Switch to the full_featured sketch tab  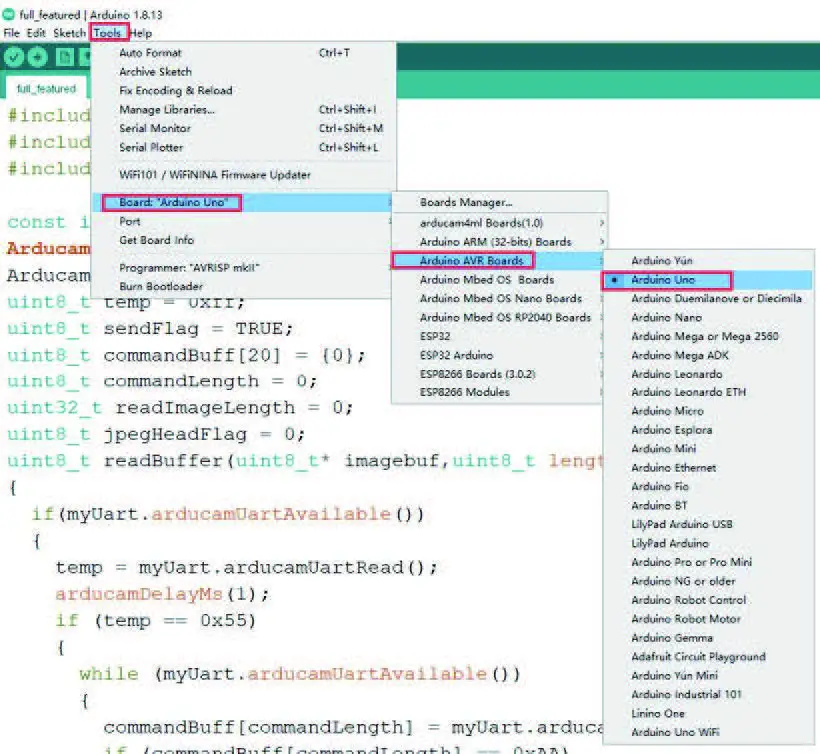tap(47, 88)
